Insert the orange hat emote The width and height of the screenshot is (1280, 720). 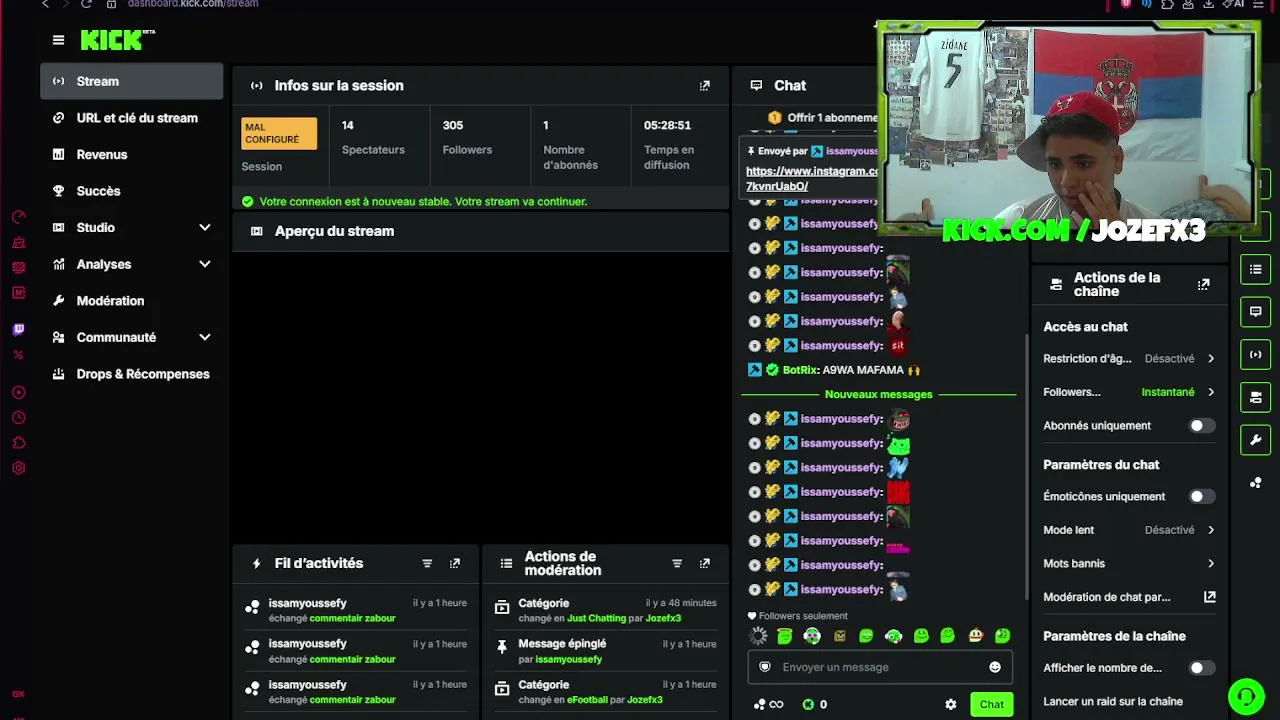point(975,636)
